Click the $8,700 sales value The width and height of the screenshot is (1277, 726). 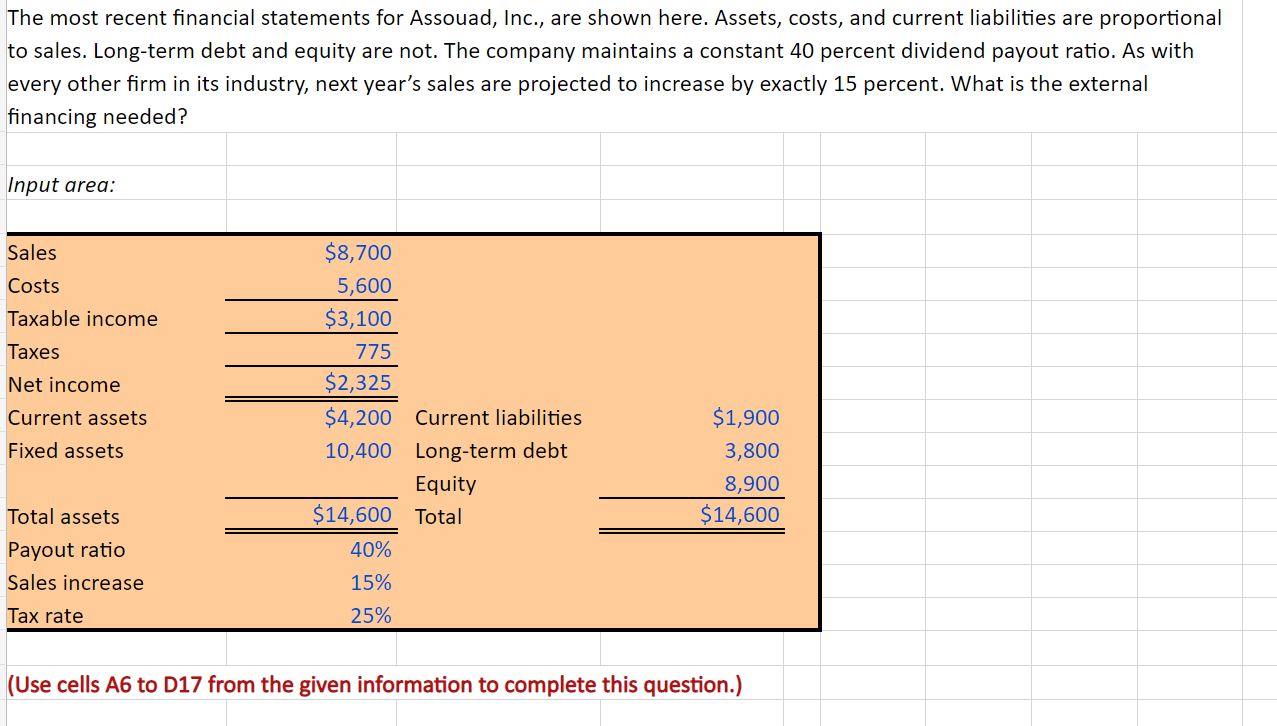click(358, 252)
